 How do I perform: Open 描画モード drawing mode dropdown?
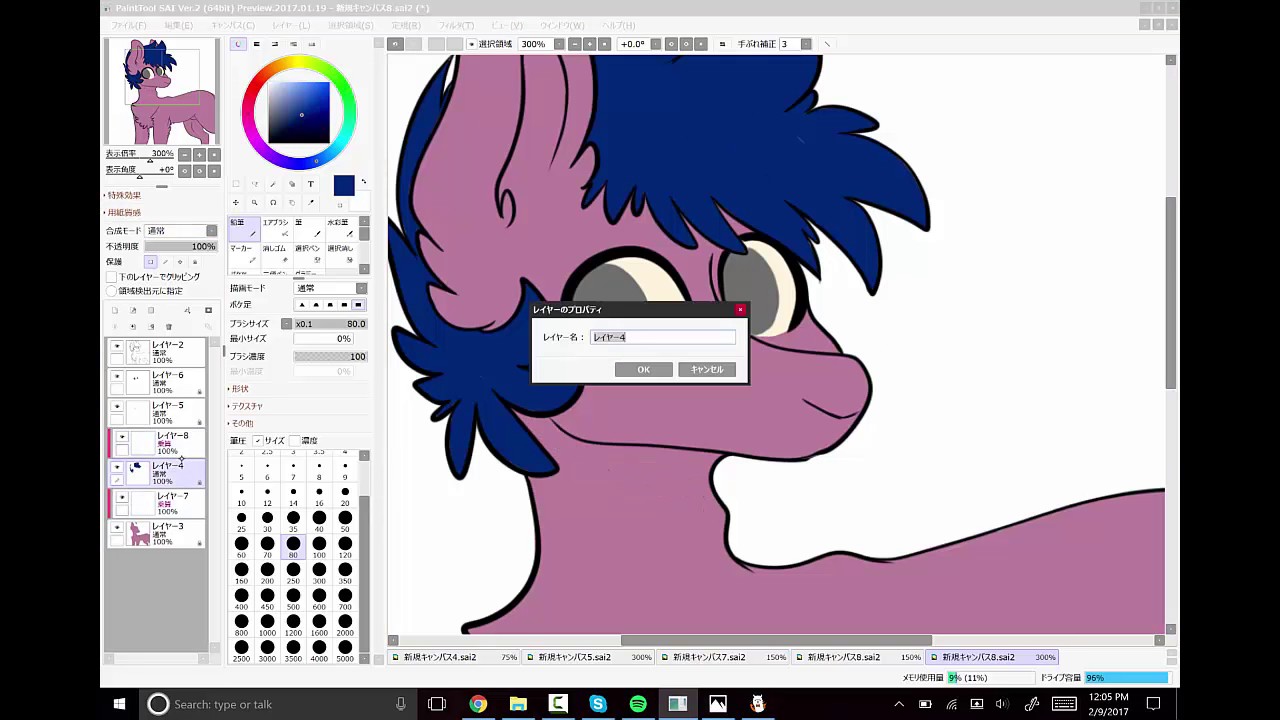330,288
